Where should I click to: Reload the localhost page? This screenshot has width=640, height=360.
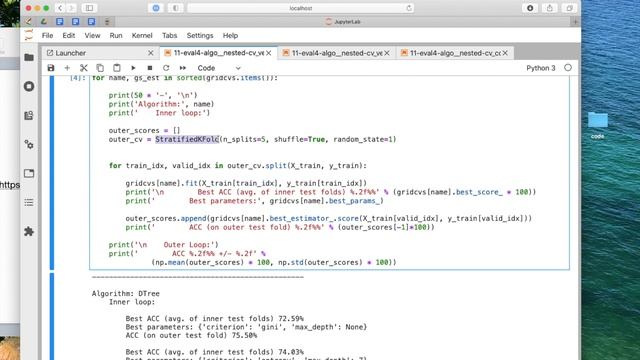[x=409, y=8]
